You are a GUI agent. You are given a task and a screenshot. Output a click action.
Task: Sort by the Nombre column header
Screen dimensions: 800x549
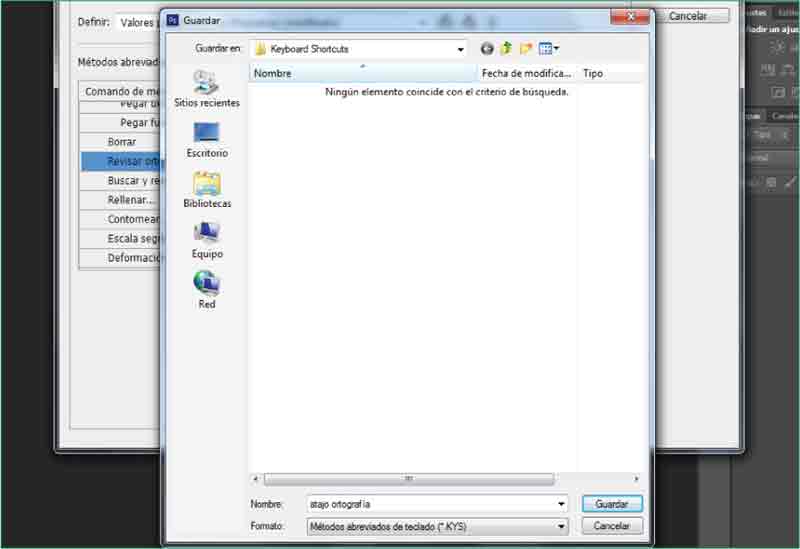(362, 73)
